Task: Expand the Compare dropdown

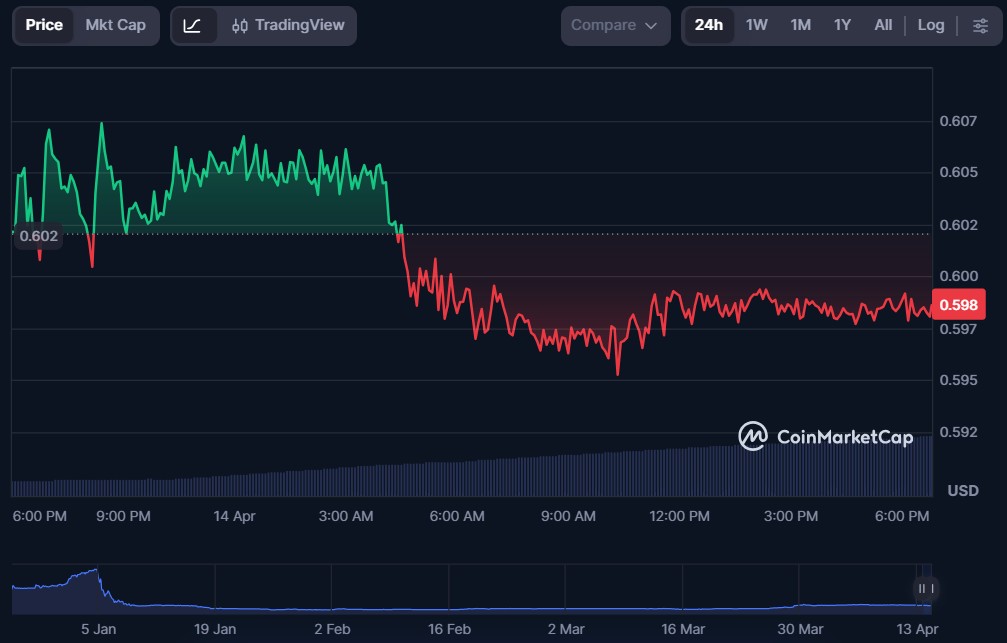Action: 614,25
